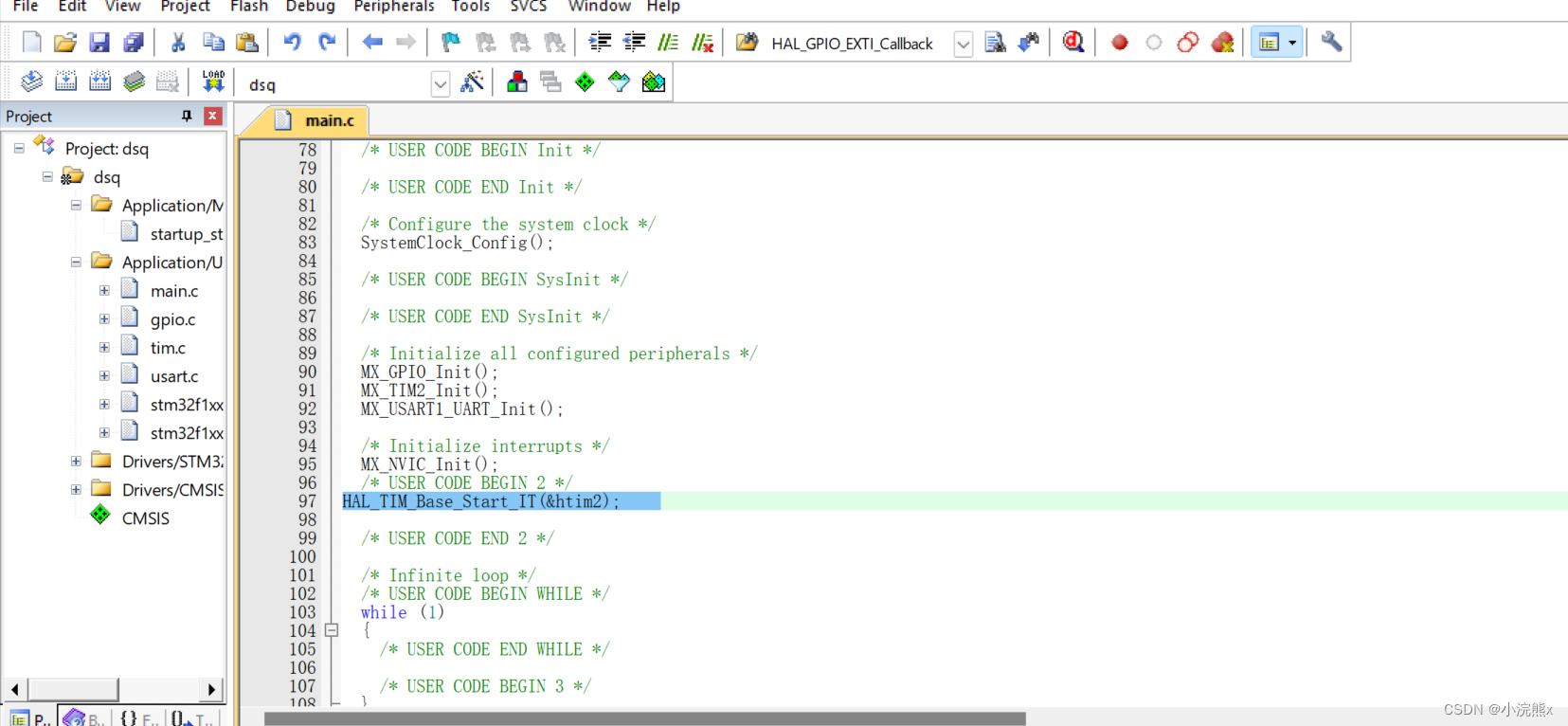This screenshot has width=1568, height=726.
Task: Select the CMSIS component item
Action: [146, 518]
